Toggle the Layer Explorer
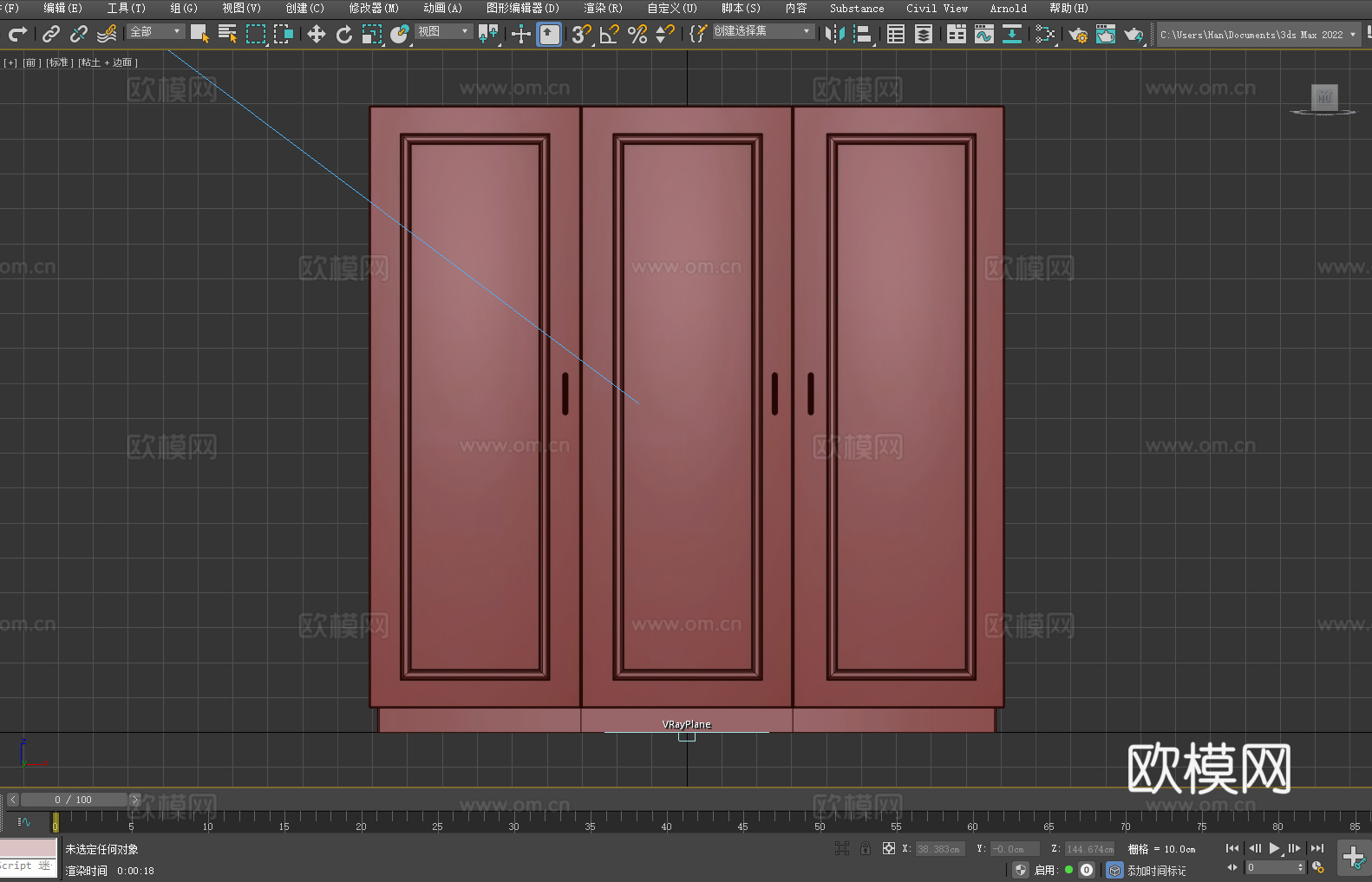Viewport: 1372px width, 882px height. click(x=924, y=34)
